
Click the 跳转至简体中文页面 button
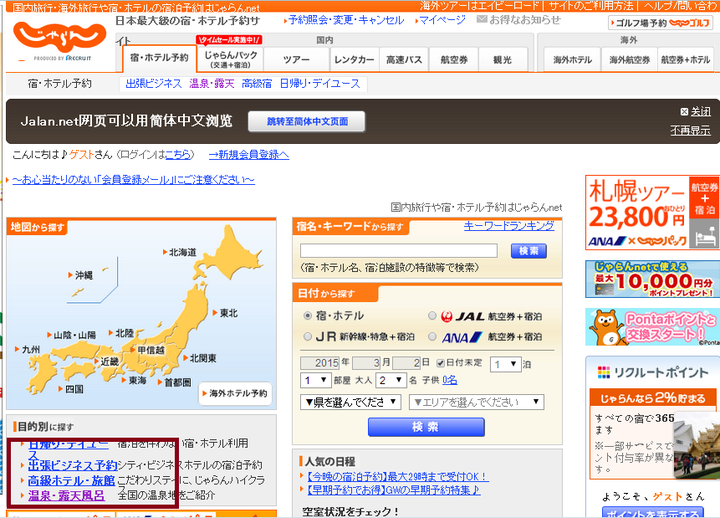(307, 121)
